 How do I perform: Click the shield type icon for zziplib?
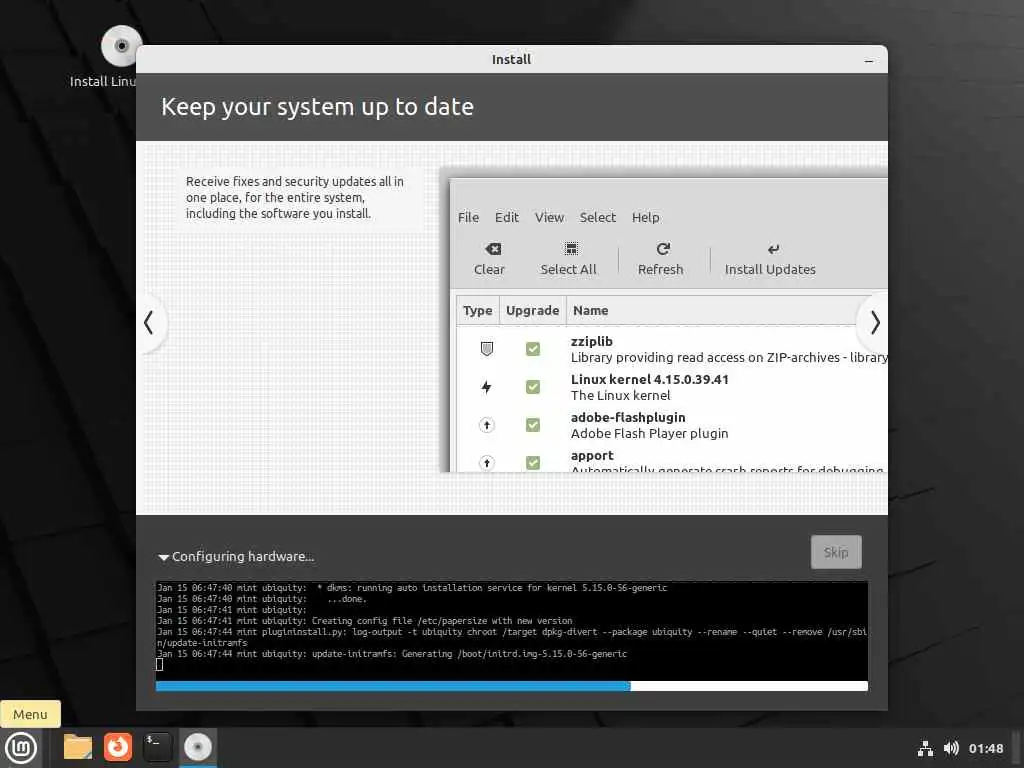487,349
